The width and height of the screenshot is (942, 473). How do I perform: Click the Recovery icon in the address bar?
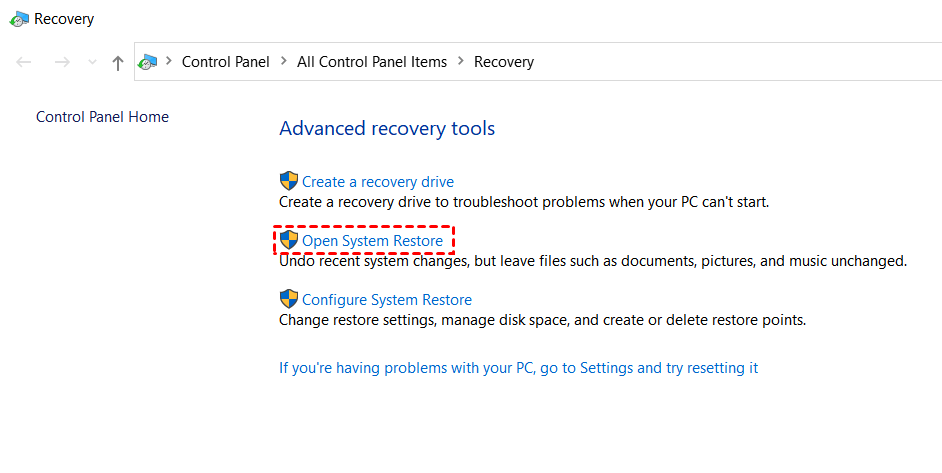click(148, 62)
